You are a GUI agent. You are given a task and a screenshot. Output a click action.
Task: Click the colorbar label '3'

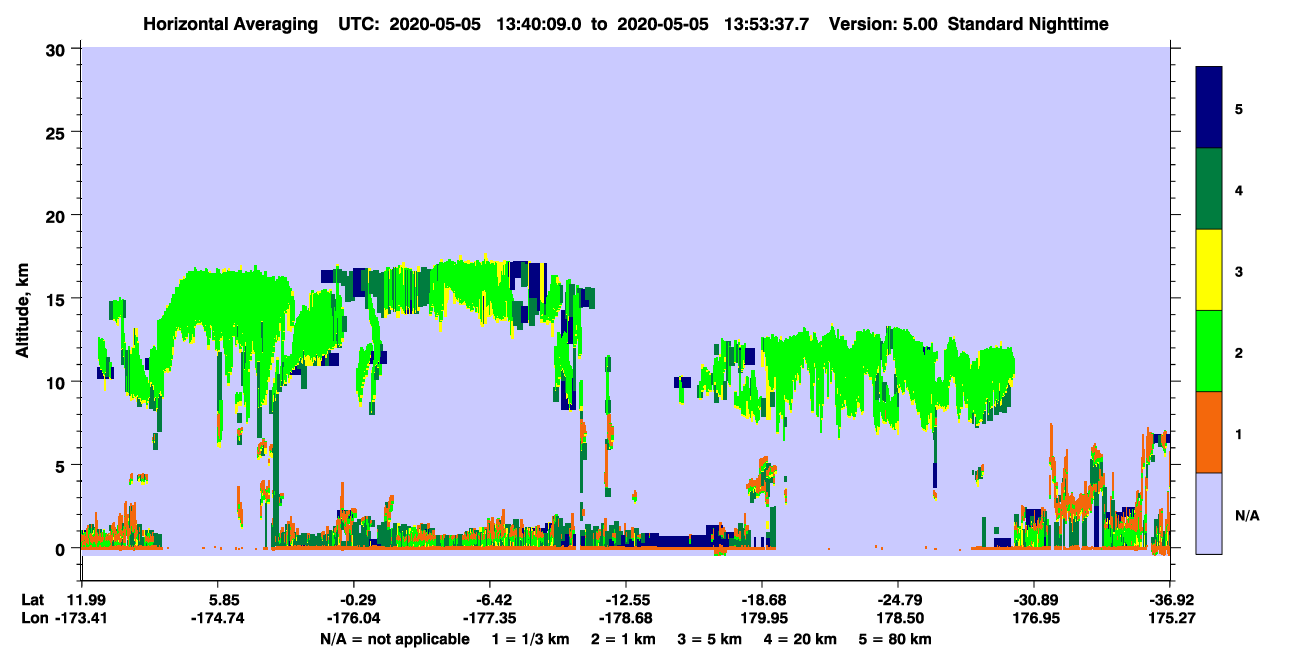tap(1239, 271)
